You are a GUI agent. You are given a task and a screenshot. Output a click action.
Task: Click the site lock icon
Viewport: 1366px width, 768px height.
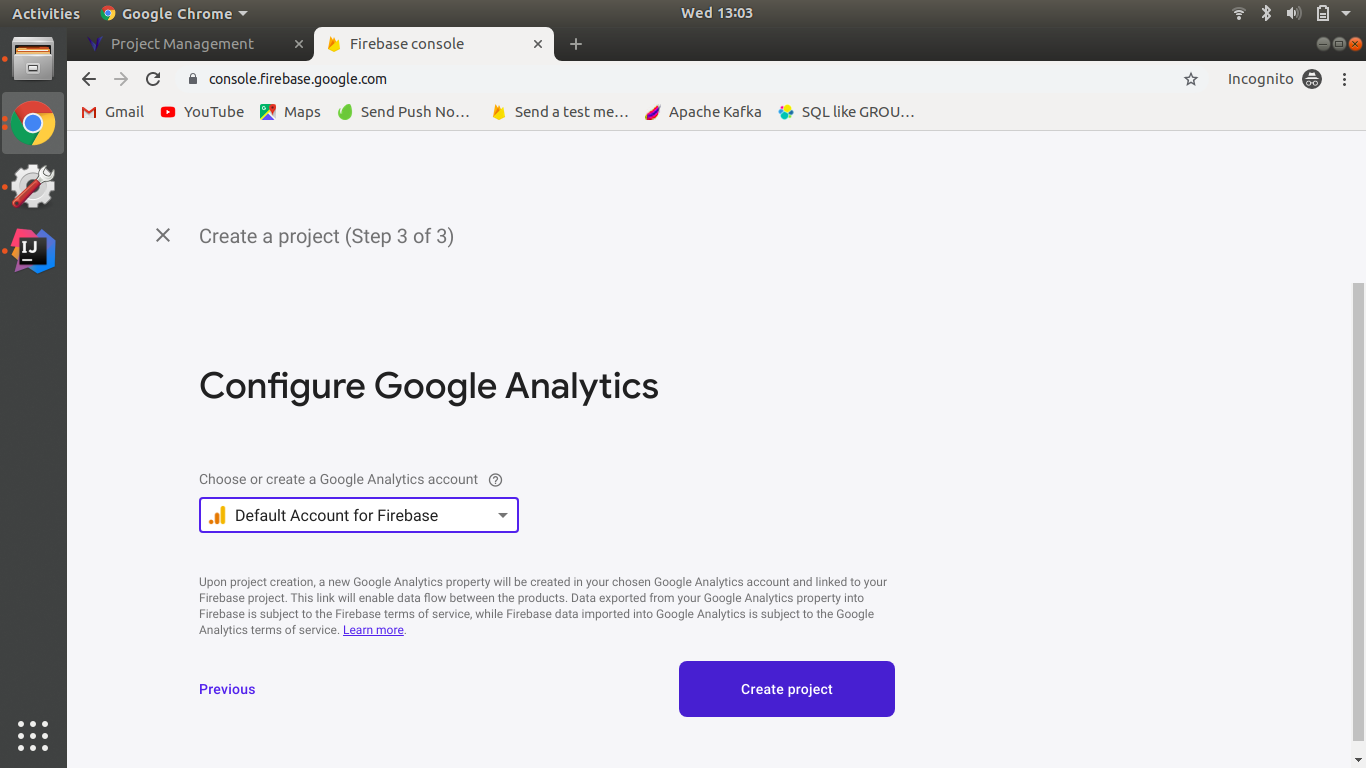pos(193,79)
